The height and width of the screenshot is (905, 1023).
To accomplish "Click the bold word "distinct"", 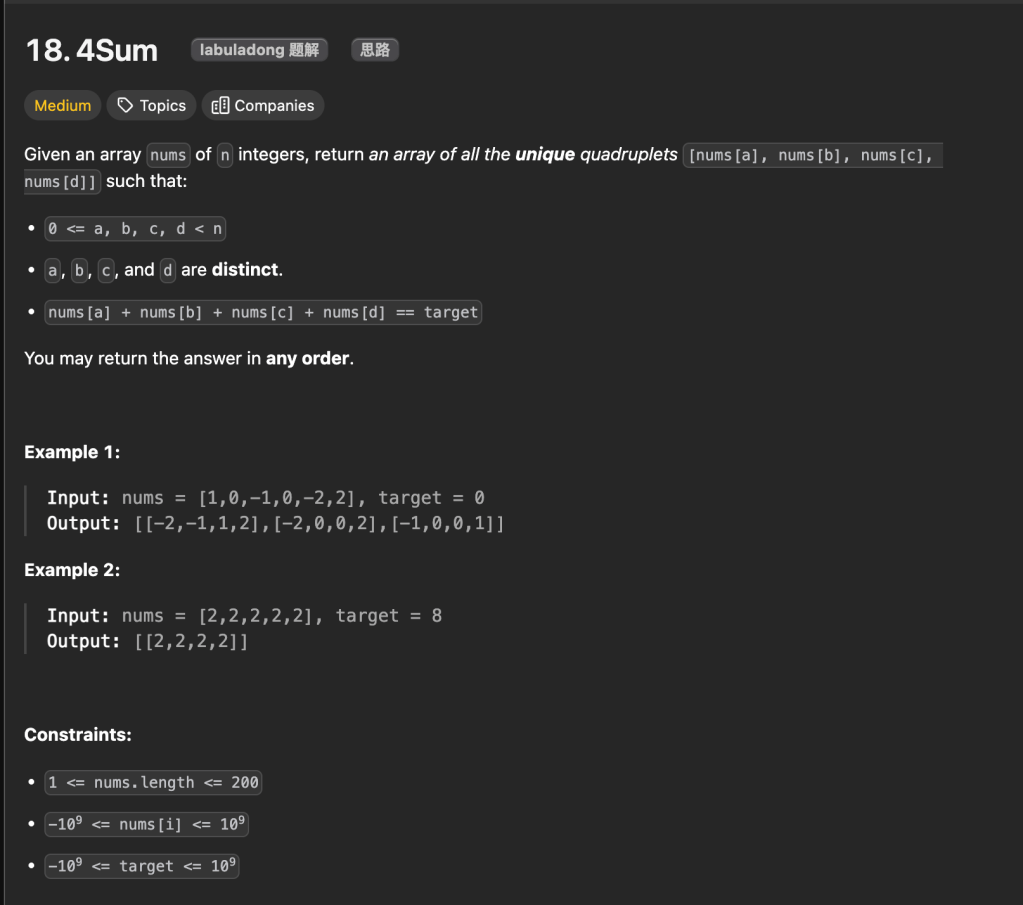I will (245, 270).
